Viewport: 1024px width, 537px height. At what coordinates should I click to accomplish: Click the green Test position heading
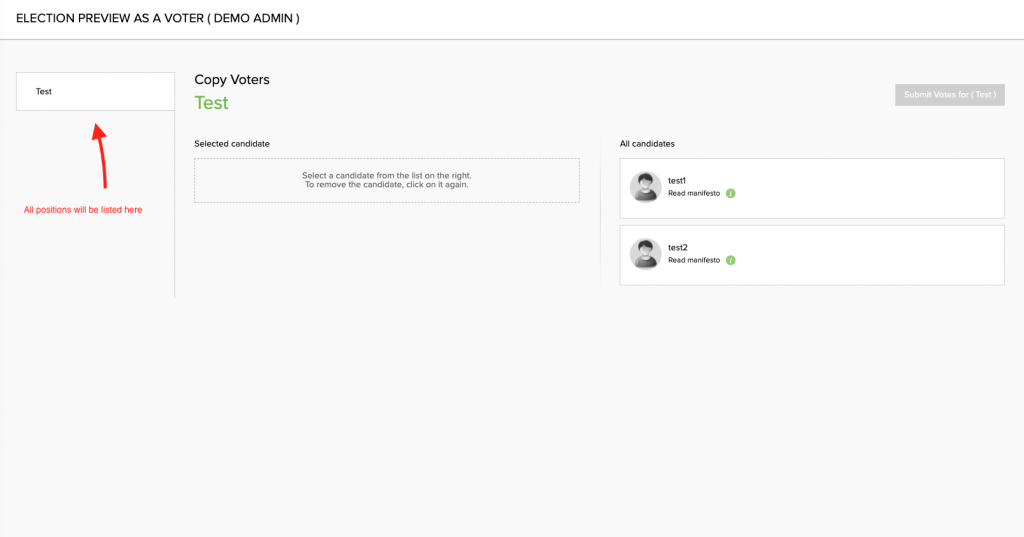[212, 103]
